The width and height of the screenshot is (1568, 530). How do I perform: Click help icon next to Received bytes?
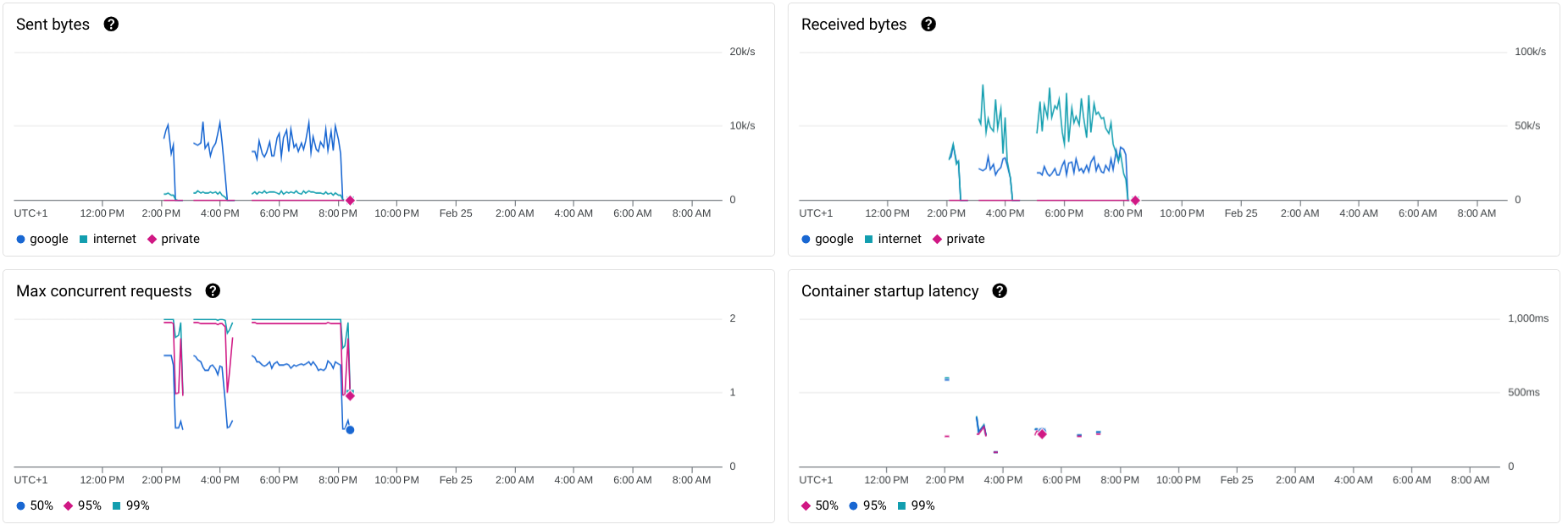coord(928,25)
